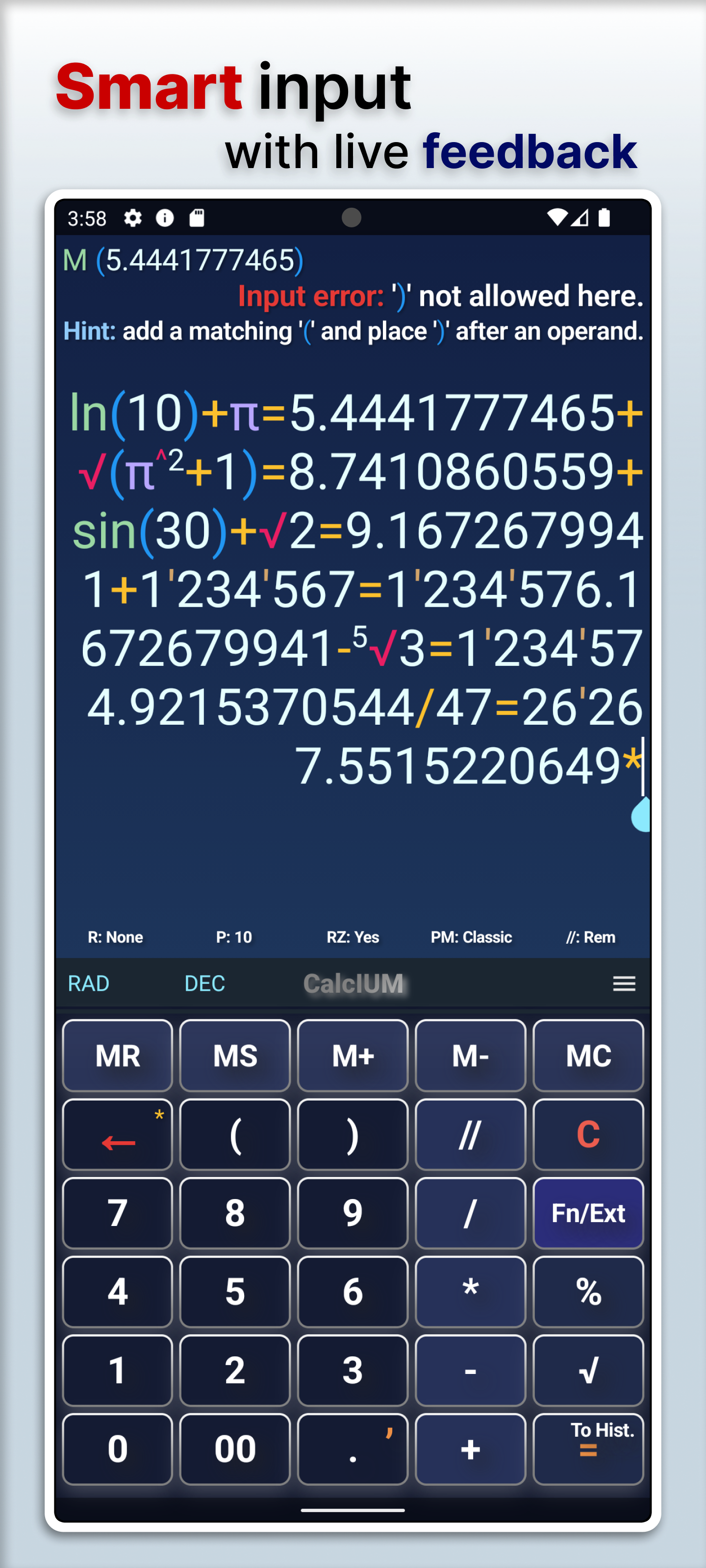Viewport: 706px width, 1568px height.
Task: Tap the backspace arrow key
Action: (118, 1134)
